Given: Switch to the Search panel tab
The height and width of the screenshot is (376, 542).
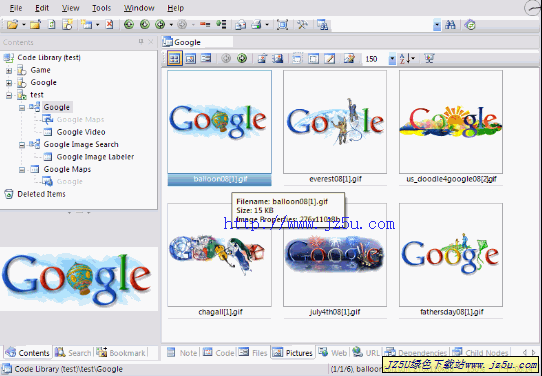Looking at the screenshot, I should tap(73, 352).
